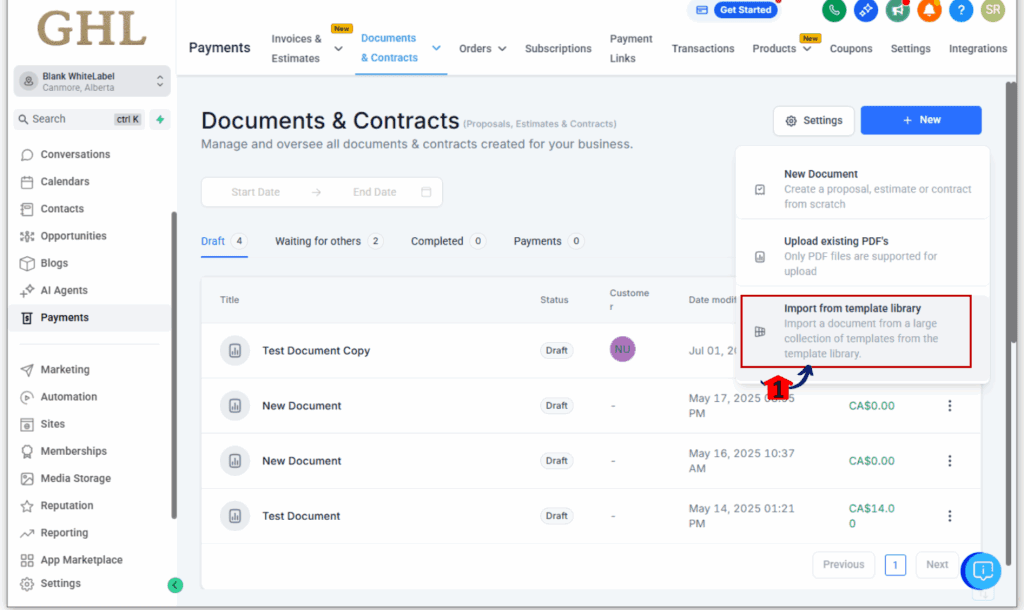1024x610 pixels.
Task: Expand the Products dropdown chevron
Action: pyautogui.click(x=807, y=49)
